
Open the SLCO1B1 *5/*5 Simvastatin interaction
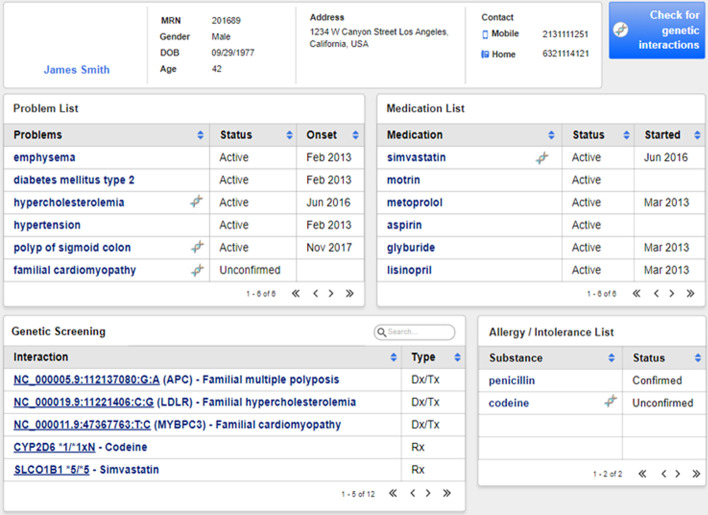point(86,470)
